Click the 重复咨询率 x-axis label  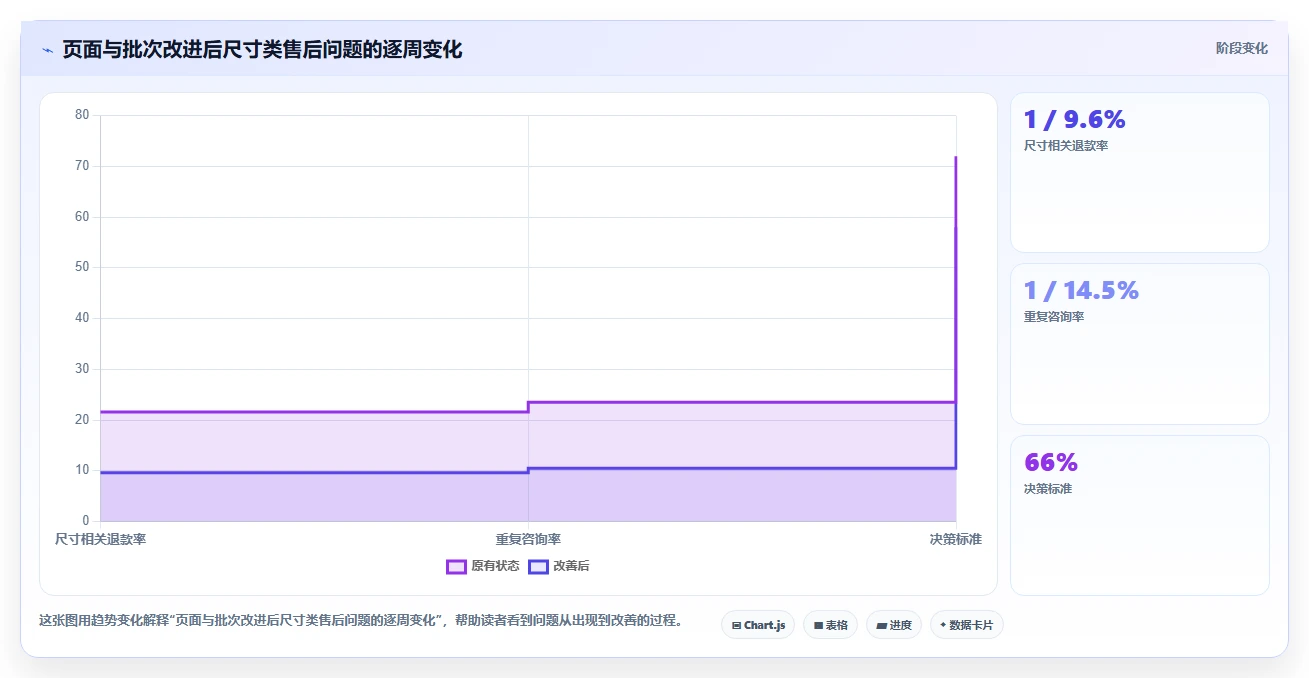click(528, 539)
